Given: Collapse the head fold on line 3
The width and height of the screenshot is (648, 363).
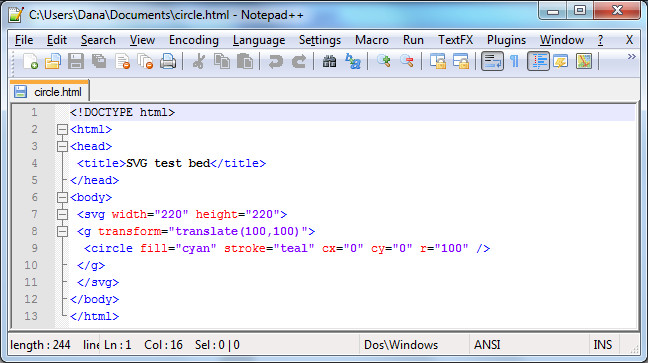Looking at the screenshot, I should tap(62, 146).
